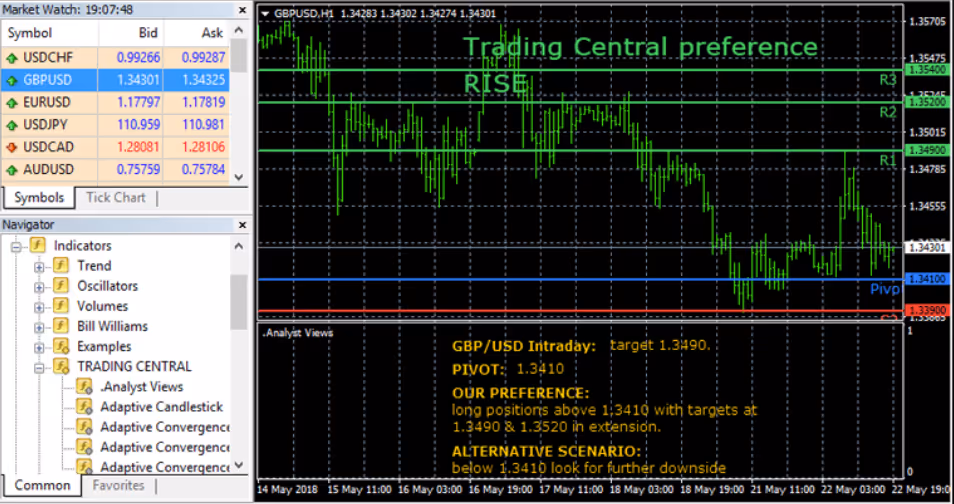Expand the Oscillators tree node
Viewport: 954px width, 504px height.
[40, 287]
